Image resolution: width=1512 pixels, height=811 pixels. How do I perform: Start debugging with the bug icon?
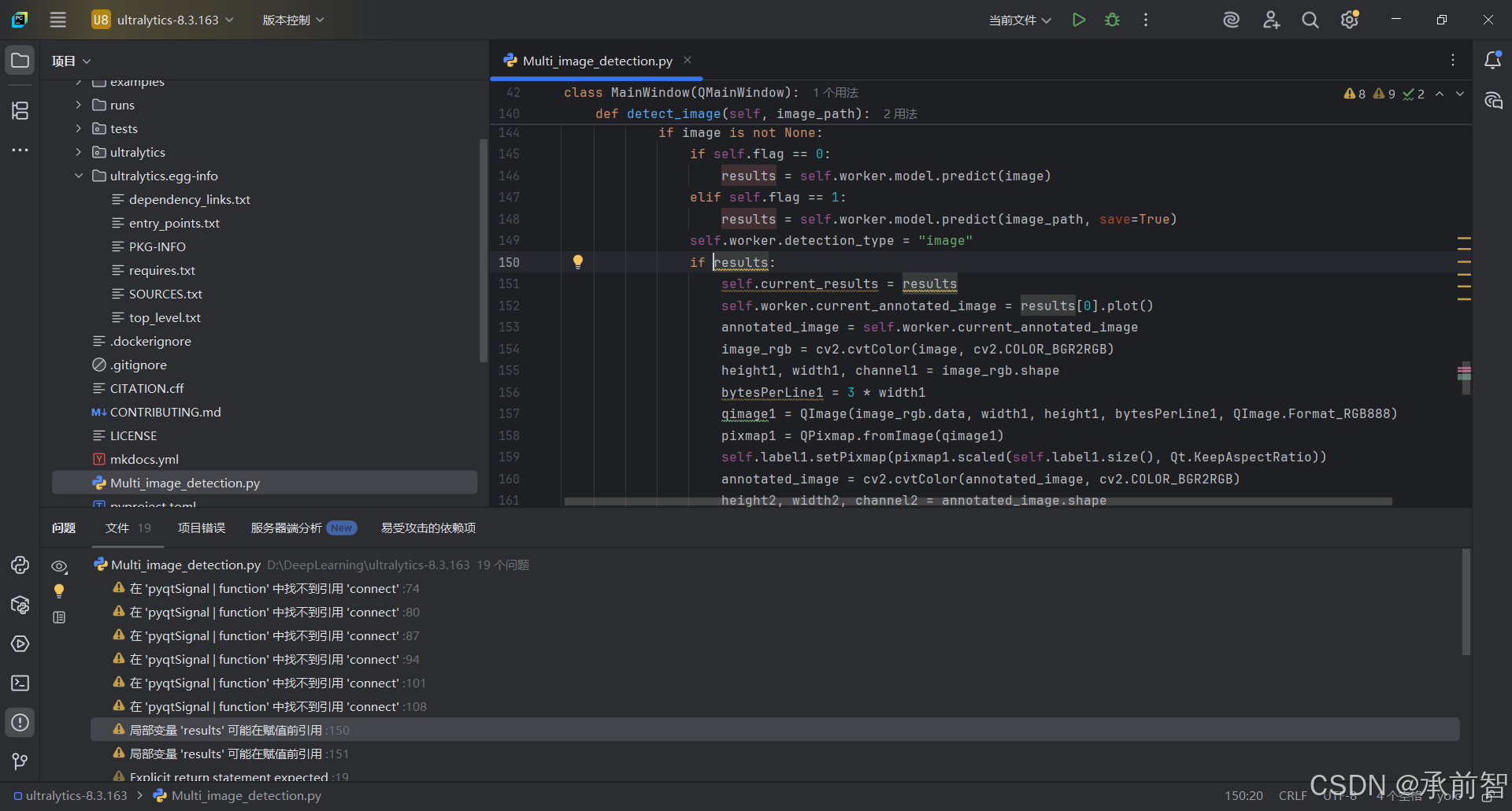tap(1112, 20)
